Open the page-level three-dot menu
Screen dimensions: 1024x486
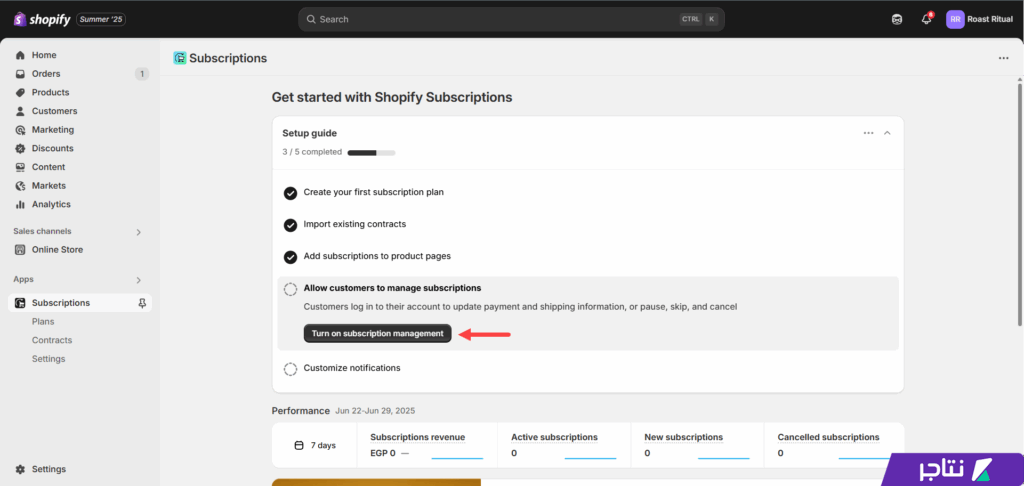pyautogui.click(x=1003, y=58)
